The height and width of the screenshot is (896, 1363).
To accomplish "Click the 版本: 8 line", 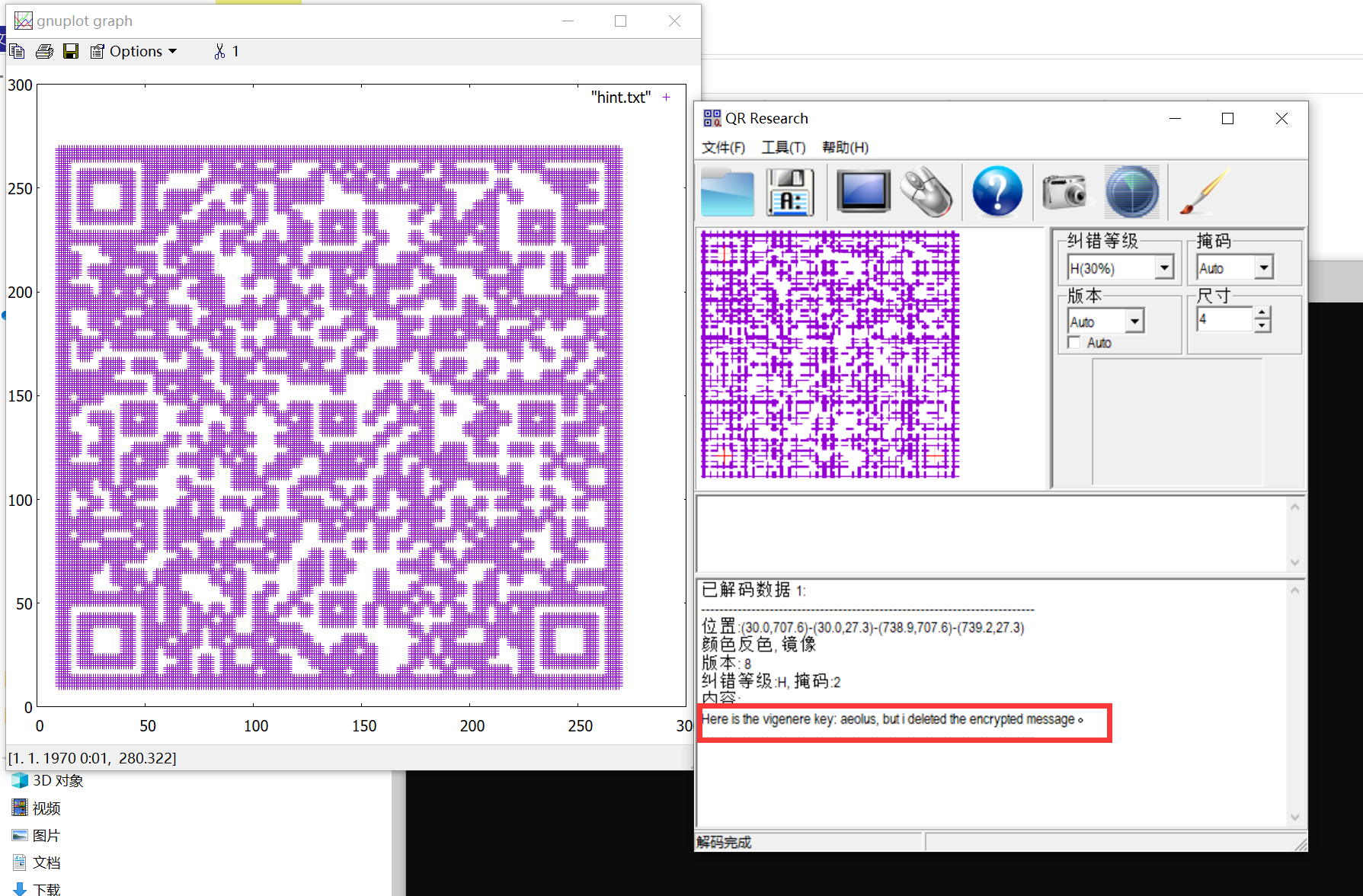I will 726,663.
